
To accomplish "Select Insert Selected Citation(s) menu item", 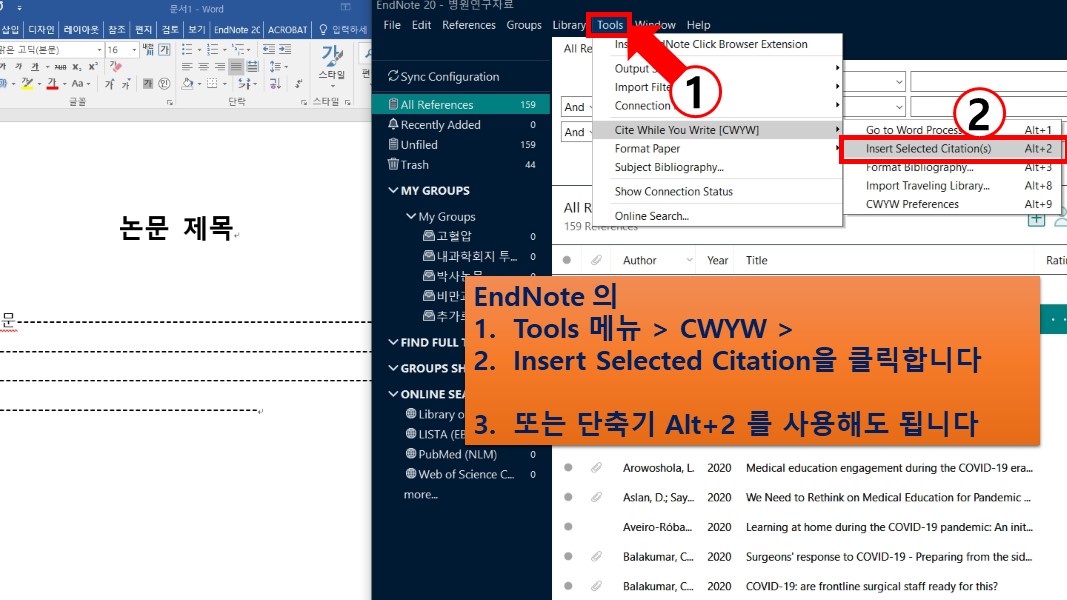I will 953,148.
